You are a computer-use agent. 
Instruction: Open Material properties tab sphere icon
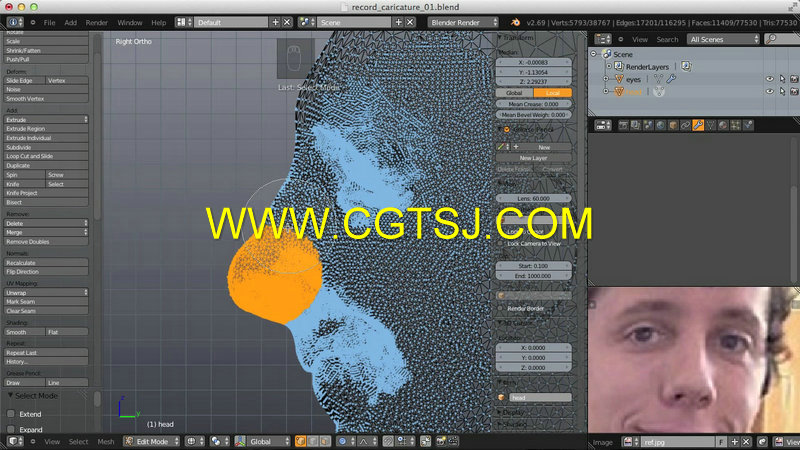[723, 126]
